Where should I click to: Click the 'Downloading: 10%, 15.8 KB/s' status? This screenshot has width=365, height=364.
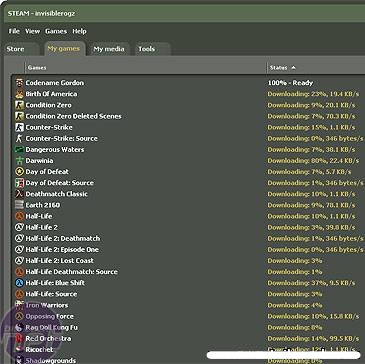pos(313,316)
